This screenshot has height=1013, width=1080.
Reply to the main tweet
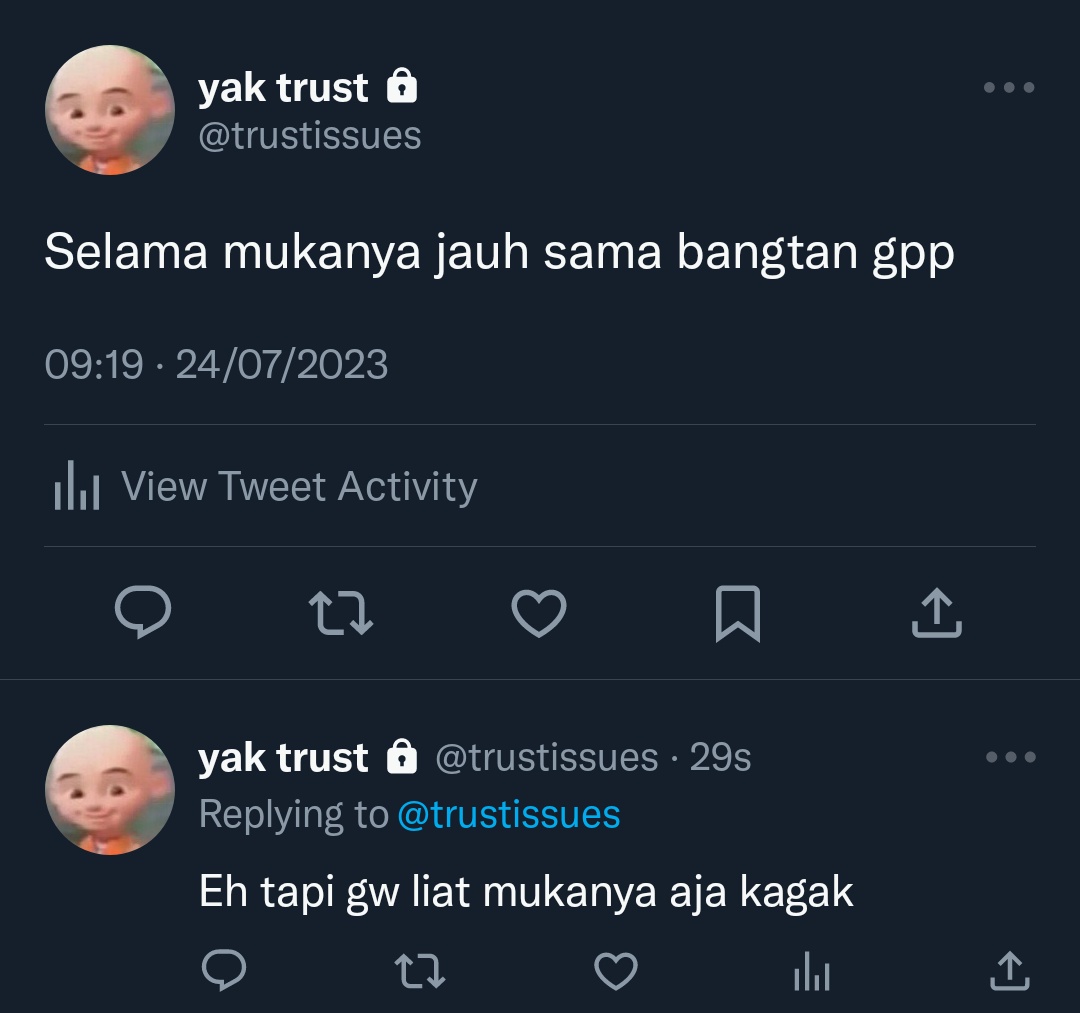[x=143, y=612]
